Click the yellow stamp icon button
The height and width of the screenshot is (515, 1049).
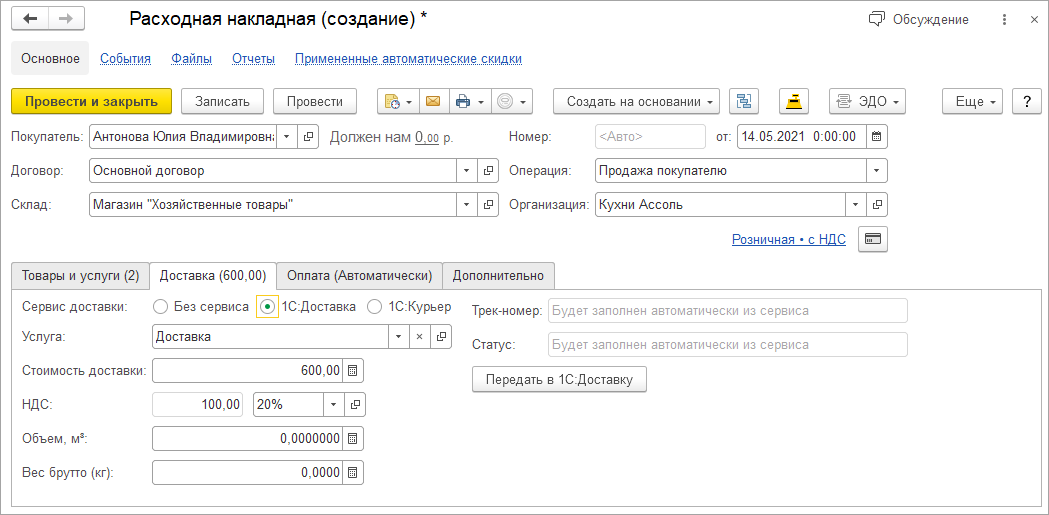click(x=794, y=101)
